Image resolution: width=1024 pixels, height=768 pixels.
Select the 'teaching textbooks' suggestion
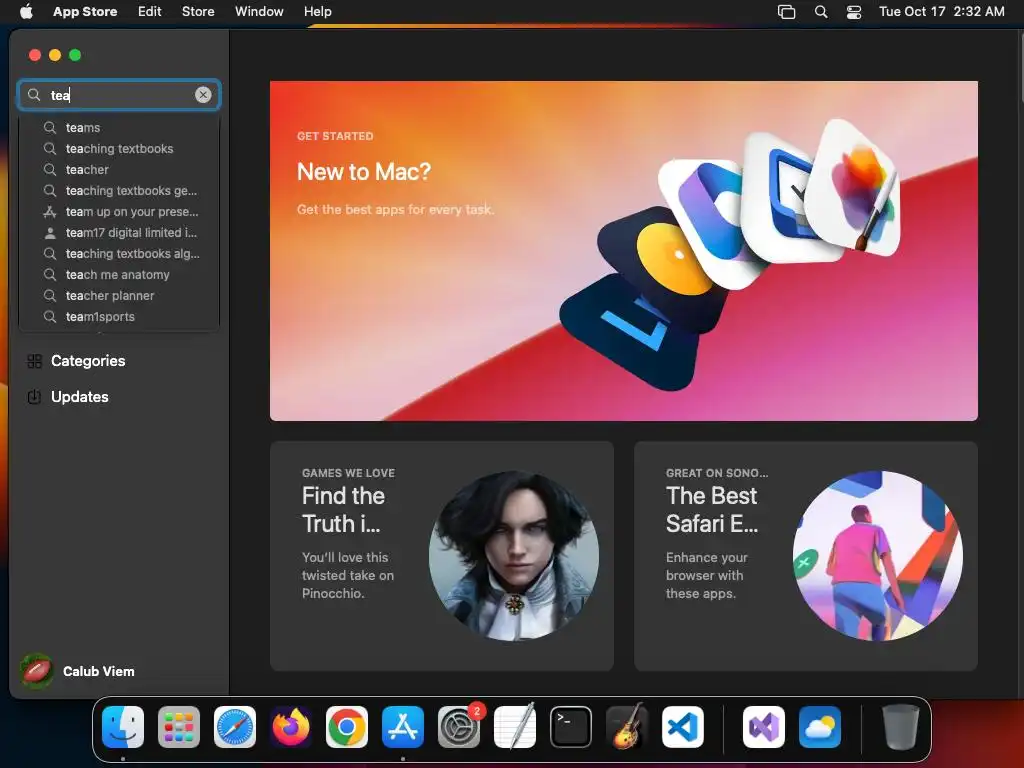tap(120, 148)
